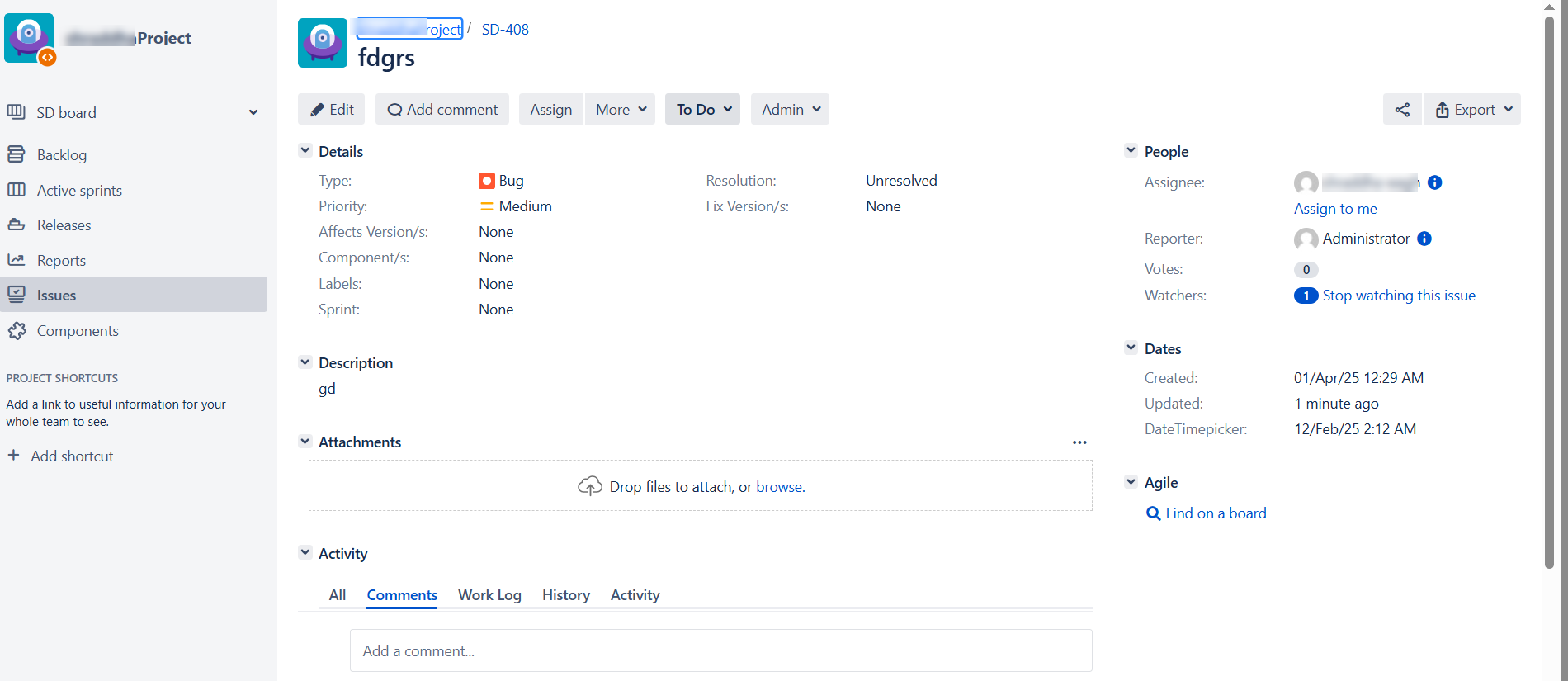Stop watching this issue
Image resolution: width=1568 pixels, height=681 pixels.
coord(1398,296)
